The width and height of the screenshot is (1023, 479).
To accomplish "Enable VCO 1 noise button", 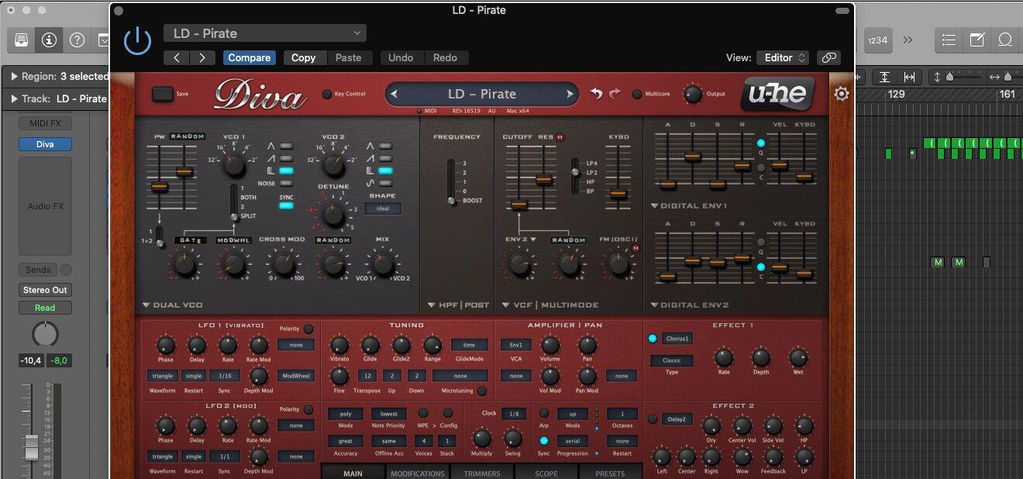I will click(x=286, y=183).
